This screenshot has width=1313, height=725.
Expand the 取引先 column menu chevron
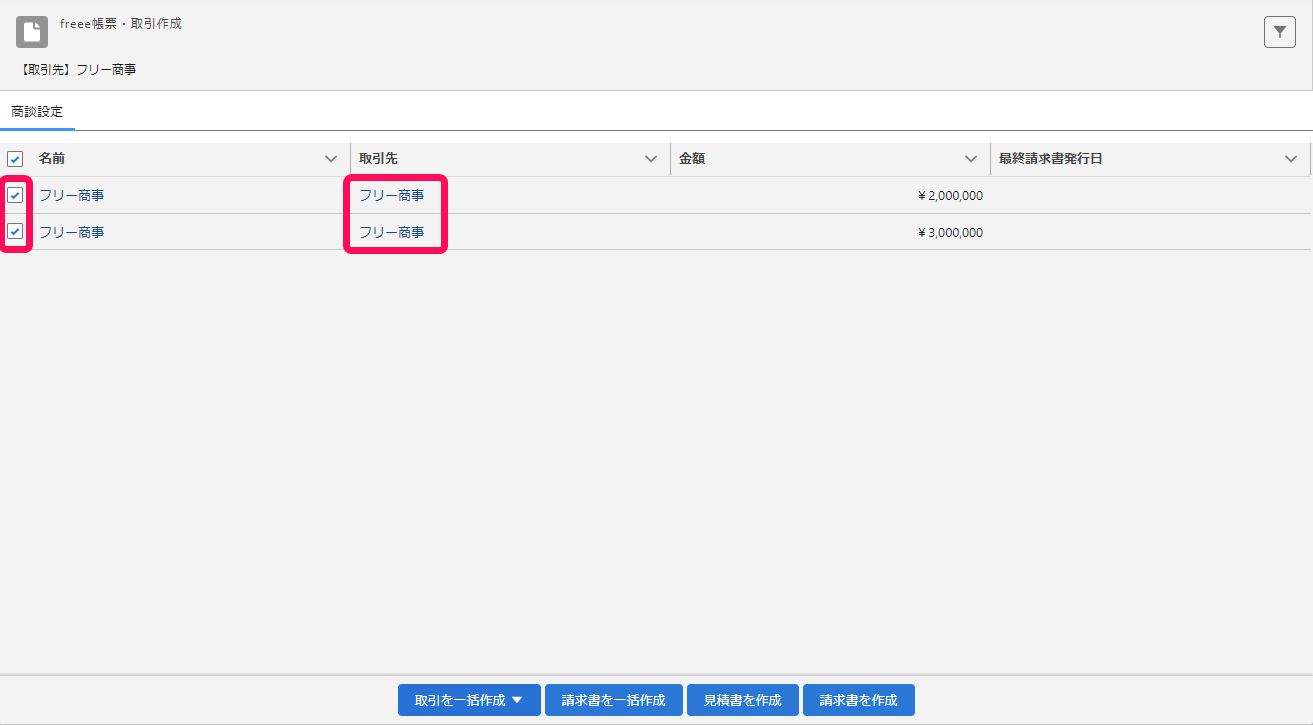(x=651, y=159)
